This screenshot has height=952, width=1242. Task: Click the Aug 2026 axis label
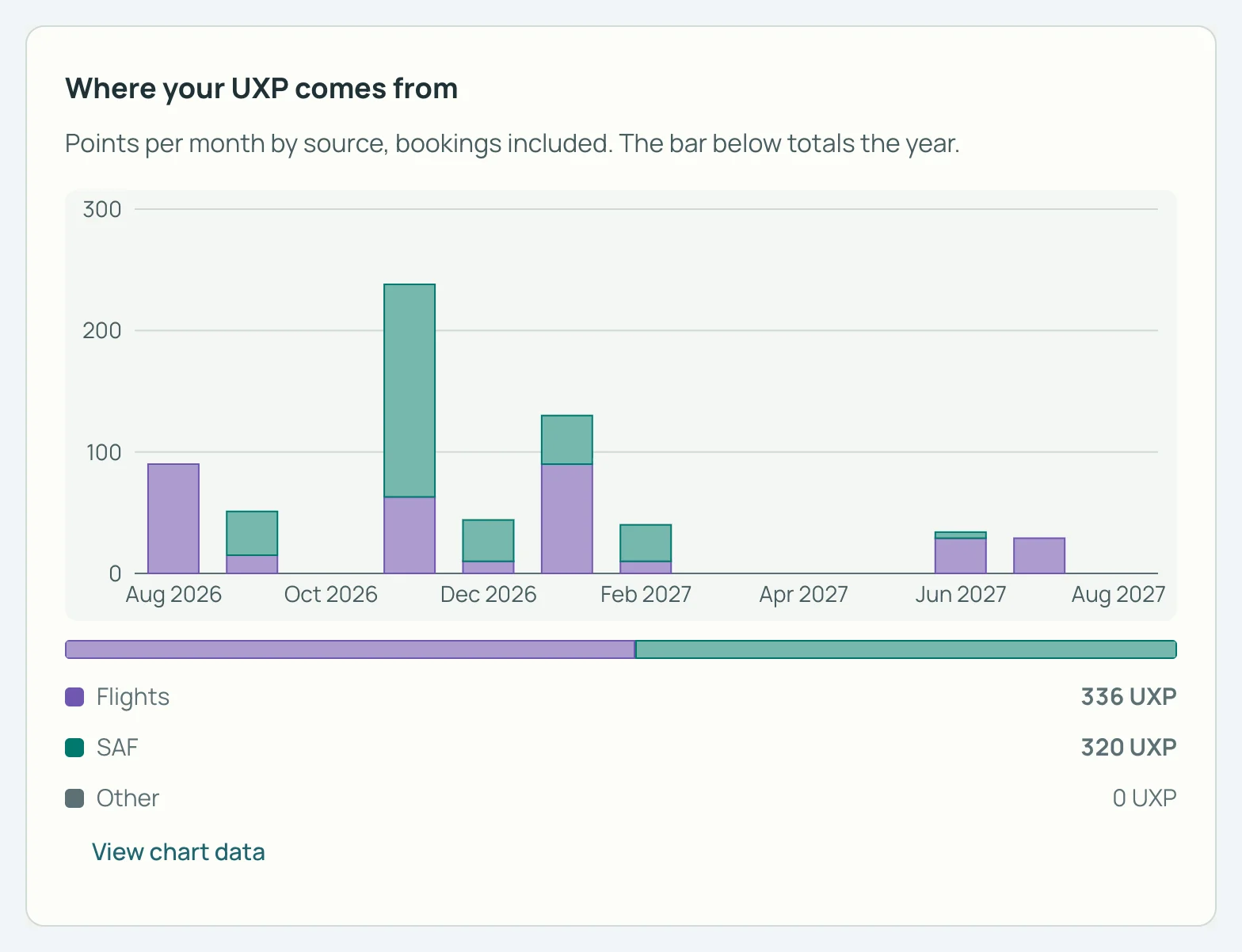[x=173, y=595]
